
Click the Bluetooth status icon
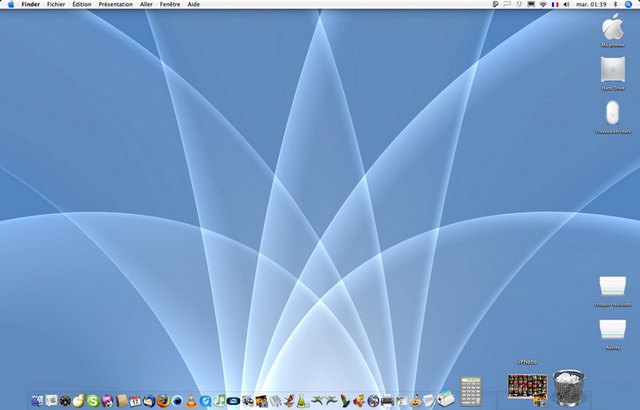coord(616,4)
